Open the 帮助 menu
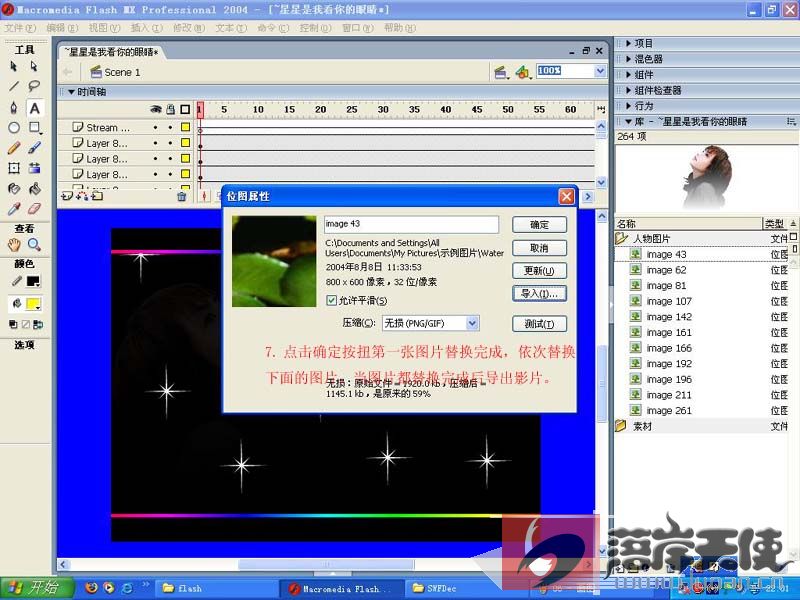 (x=399, y=28)
